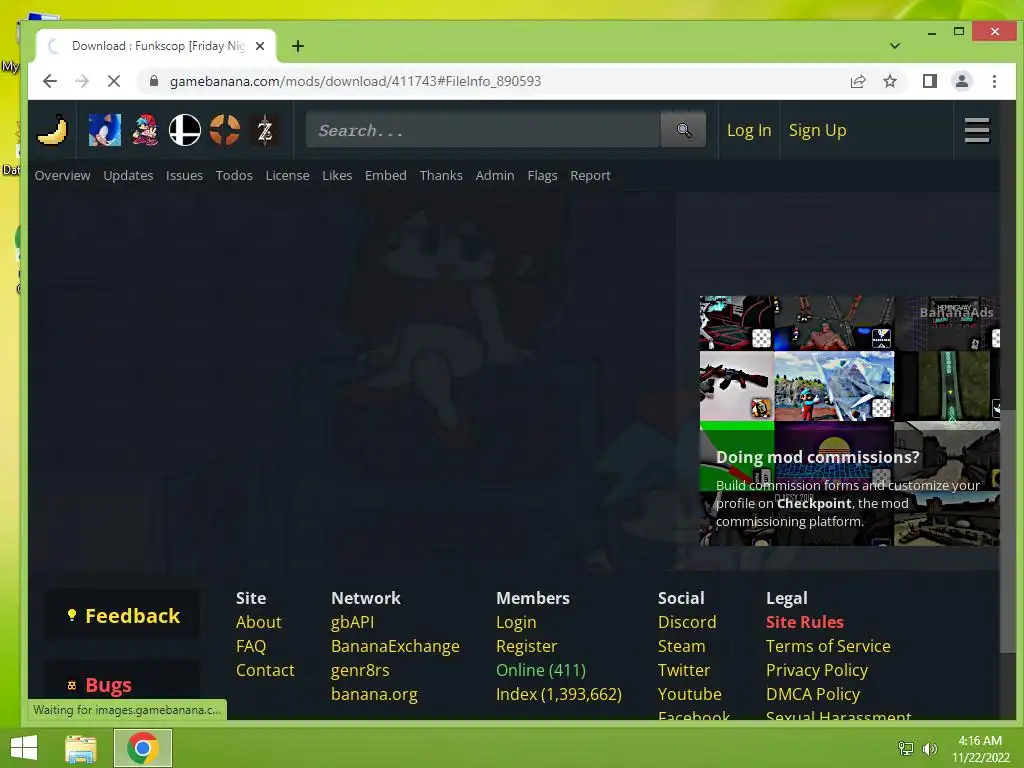Open the FAQ footer link
The image size is (1024, 768).
[251, 646]
